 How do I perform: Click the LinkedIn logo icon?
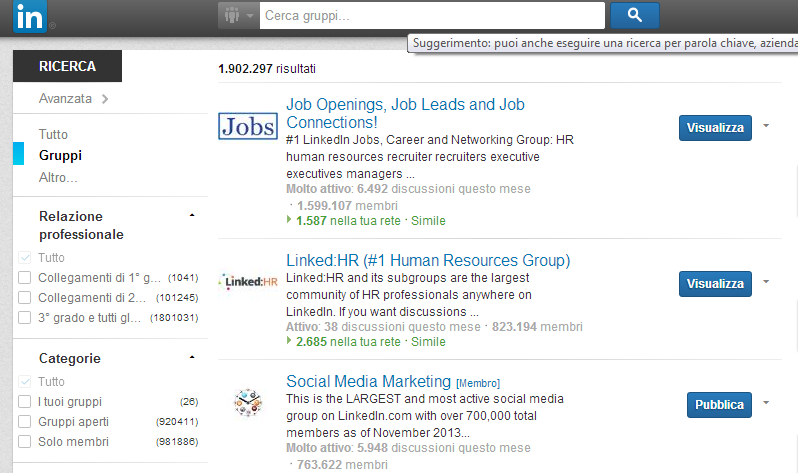click(x=28, y=16)
